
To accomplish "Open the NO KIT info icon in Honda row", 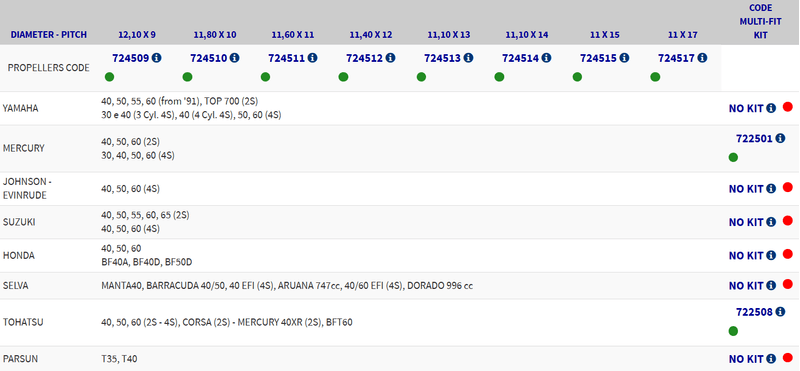I will (x=771, y=255).
